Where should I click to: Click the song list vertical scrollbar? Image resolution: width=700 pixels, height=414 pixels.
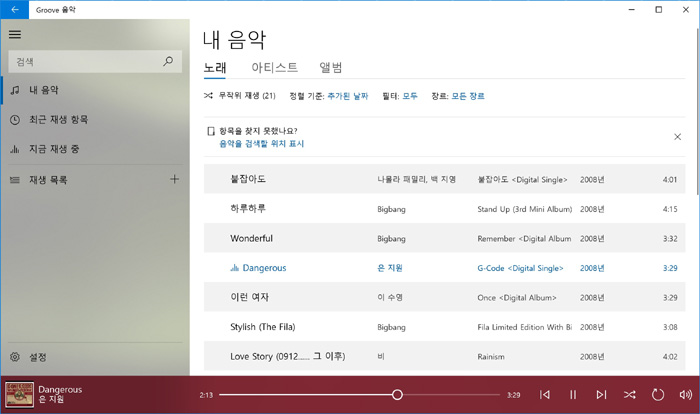698,112
